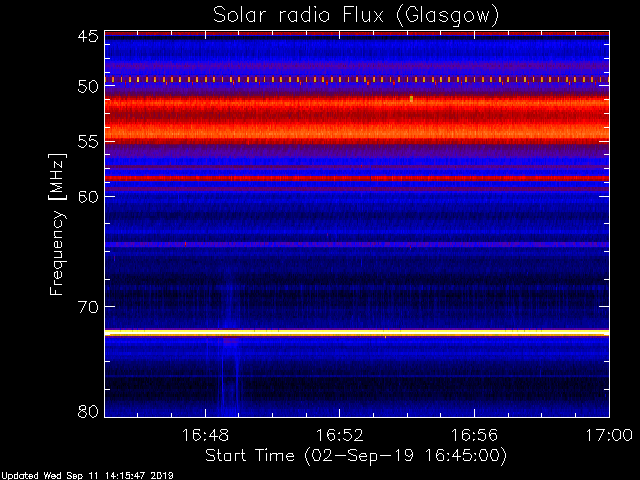
Task: Click the '16:56' time axis label
Action: [x=474, y=435]
